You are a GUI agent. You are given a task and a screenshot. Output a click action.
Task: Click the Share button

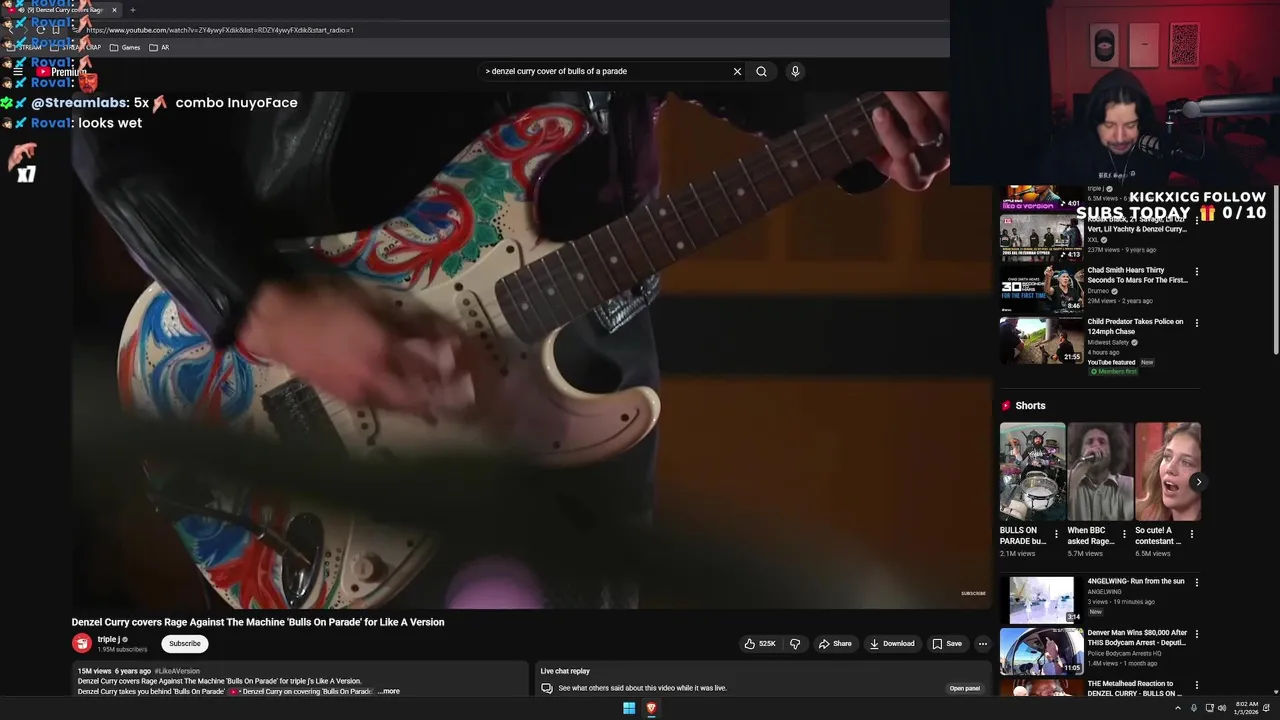click(x=835, y=644)
